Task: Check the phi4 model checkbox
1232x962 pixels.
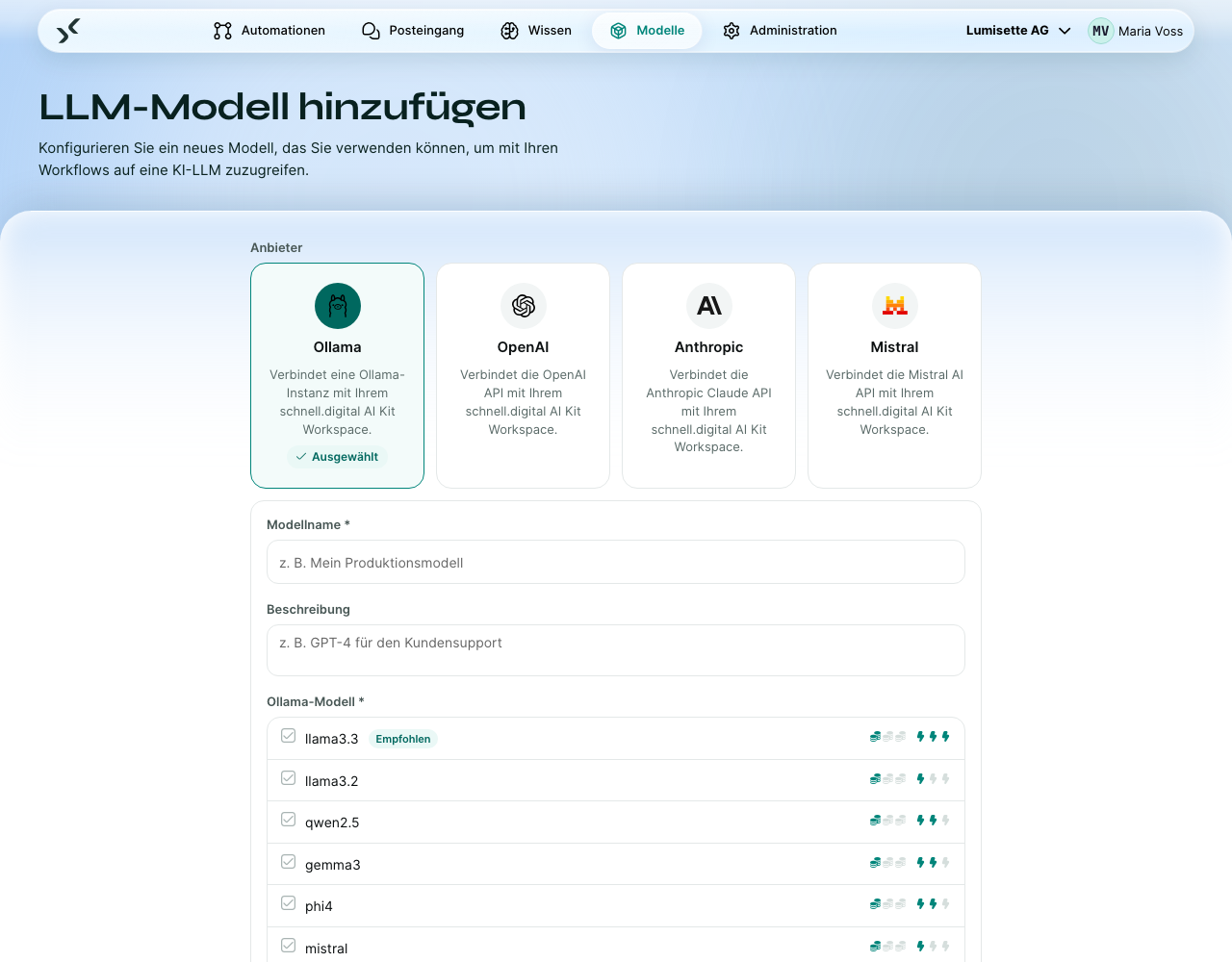Action: (288, 903)
